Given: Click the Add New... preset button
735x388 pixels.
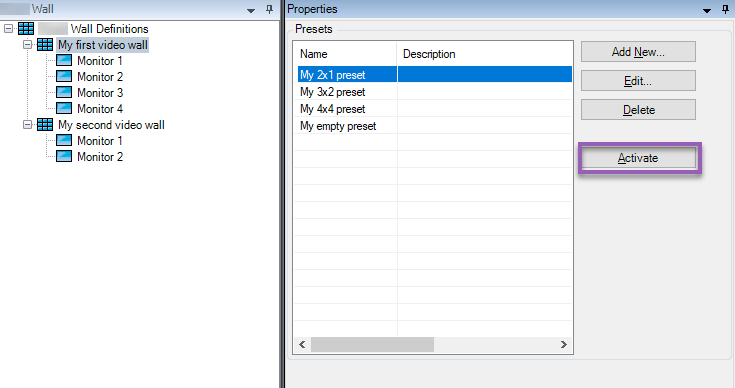Looking at the screenshot, I should pyautogui.click(x=638, y=52).
